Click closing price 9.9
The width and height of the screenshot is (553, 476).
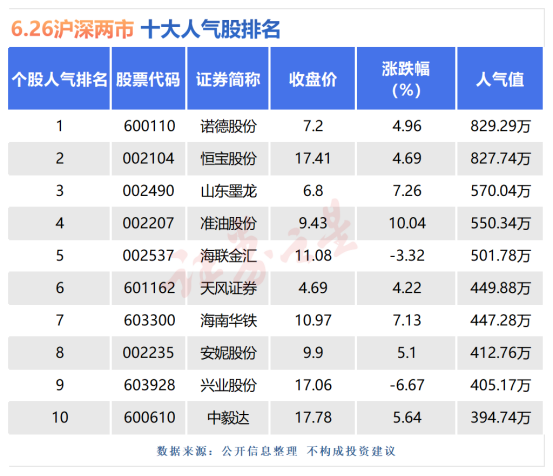pos(313,353)
